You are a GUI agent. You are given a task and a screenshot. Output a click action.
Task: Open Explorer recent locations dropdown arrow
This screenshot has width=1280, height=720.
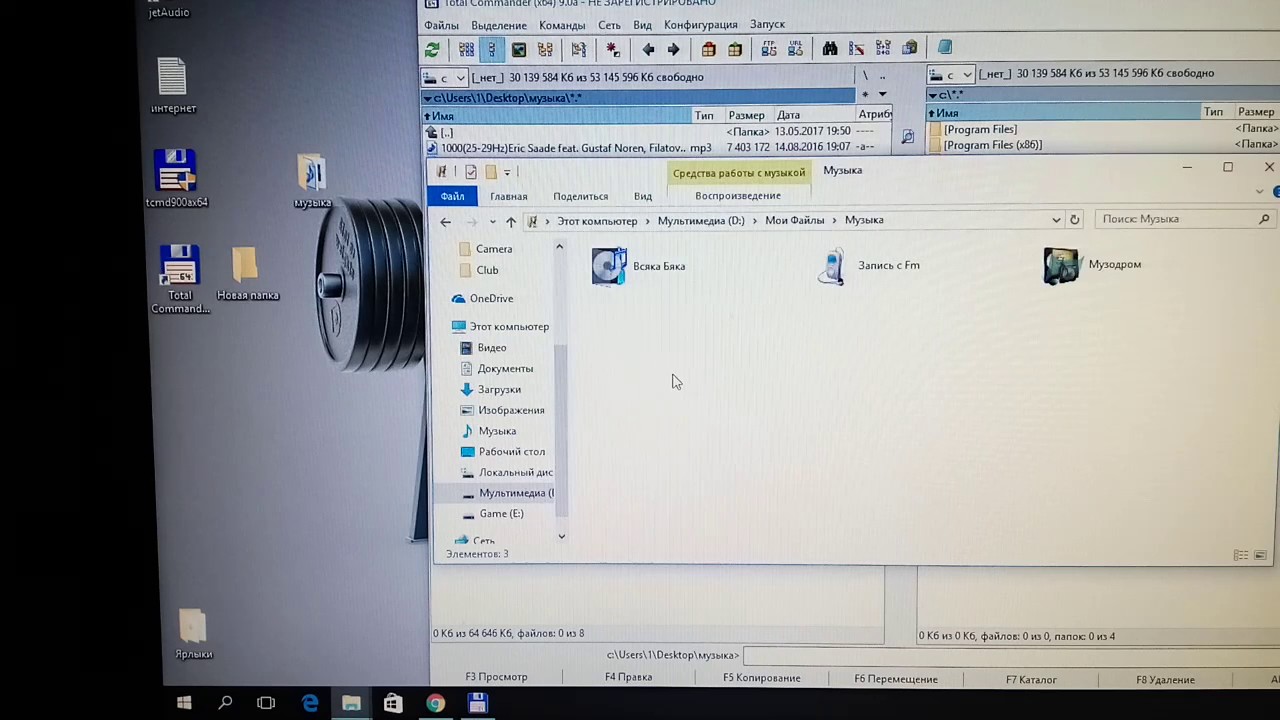(x=492, y=221)
